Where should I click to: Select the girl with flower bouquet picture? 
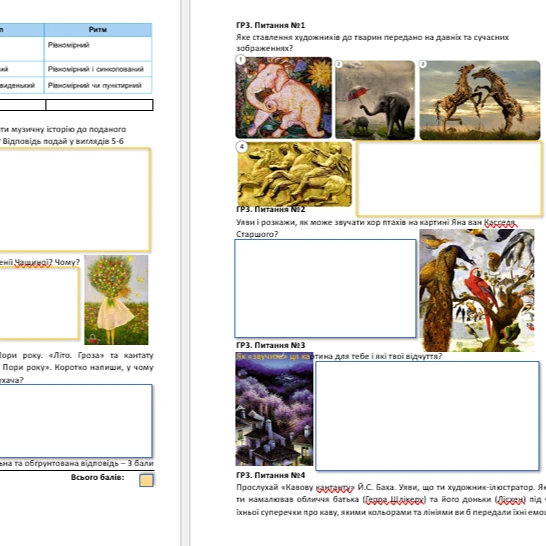pyautogui.click(x=116, y=300)
